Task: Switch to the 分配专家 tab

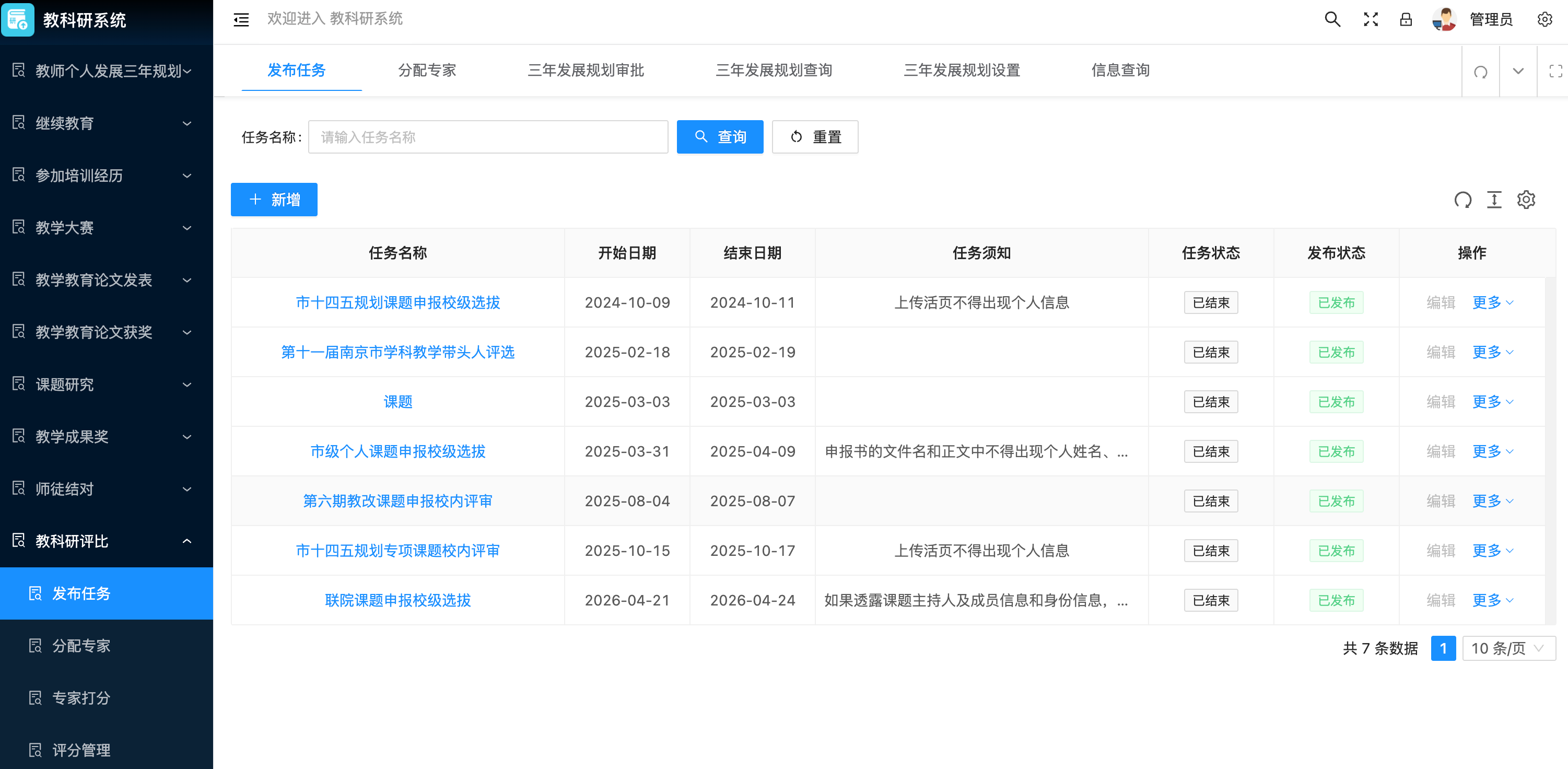Action: pos(427,70)
